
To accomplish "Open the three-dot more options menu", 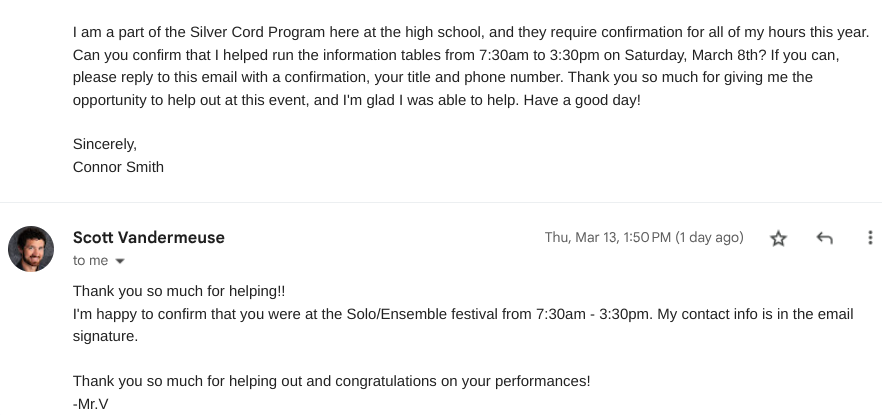I will 870,238.
